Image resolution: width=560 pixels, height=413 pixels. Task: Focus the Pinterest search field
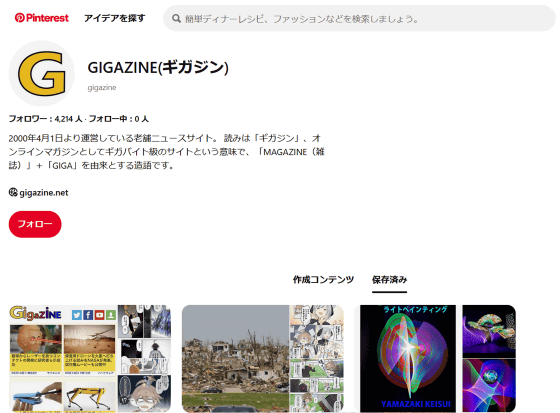tap(359, 18)
